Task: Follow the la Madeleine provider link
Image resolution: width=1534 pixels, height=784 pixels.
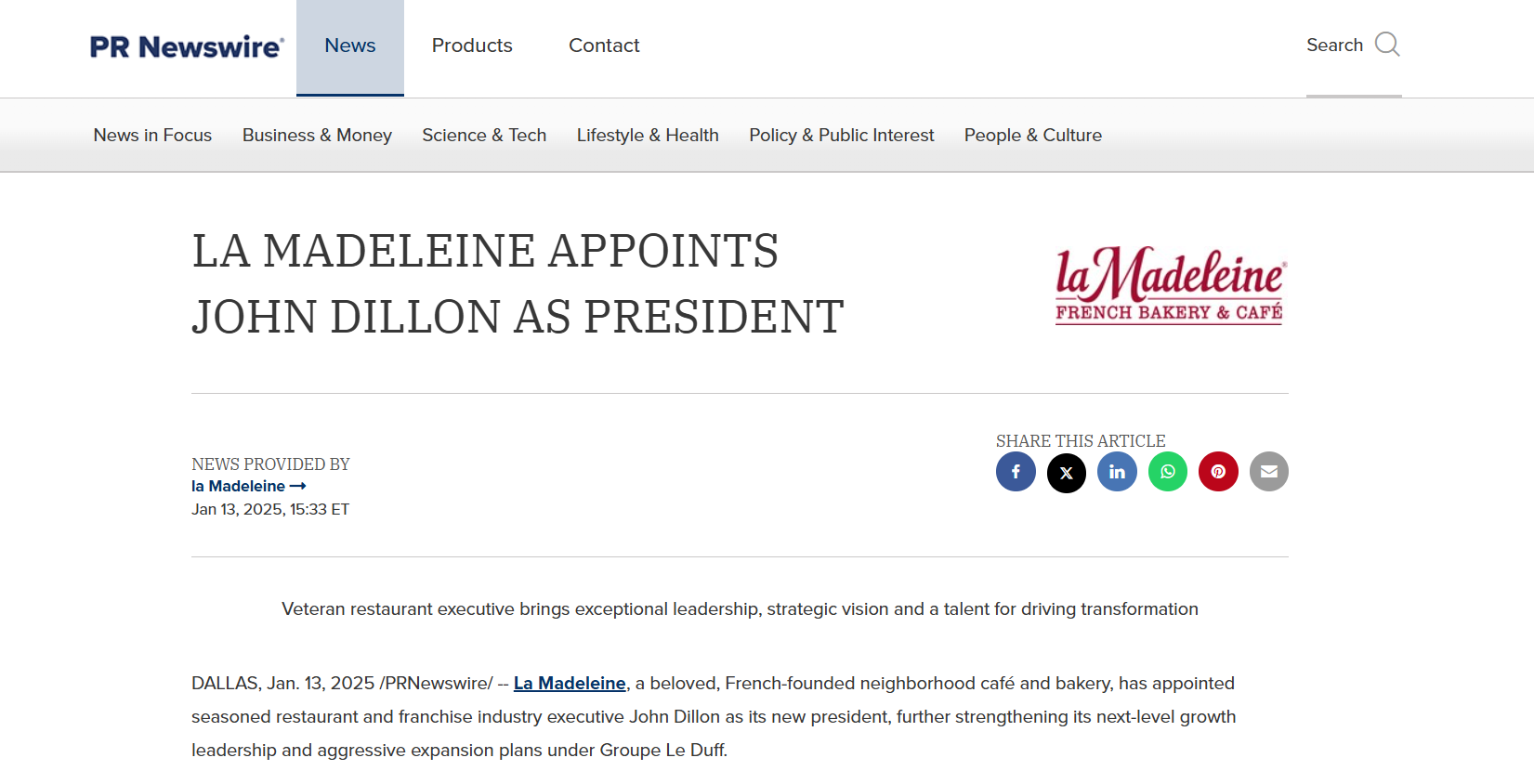Action: tap(248, 486)
